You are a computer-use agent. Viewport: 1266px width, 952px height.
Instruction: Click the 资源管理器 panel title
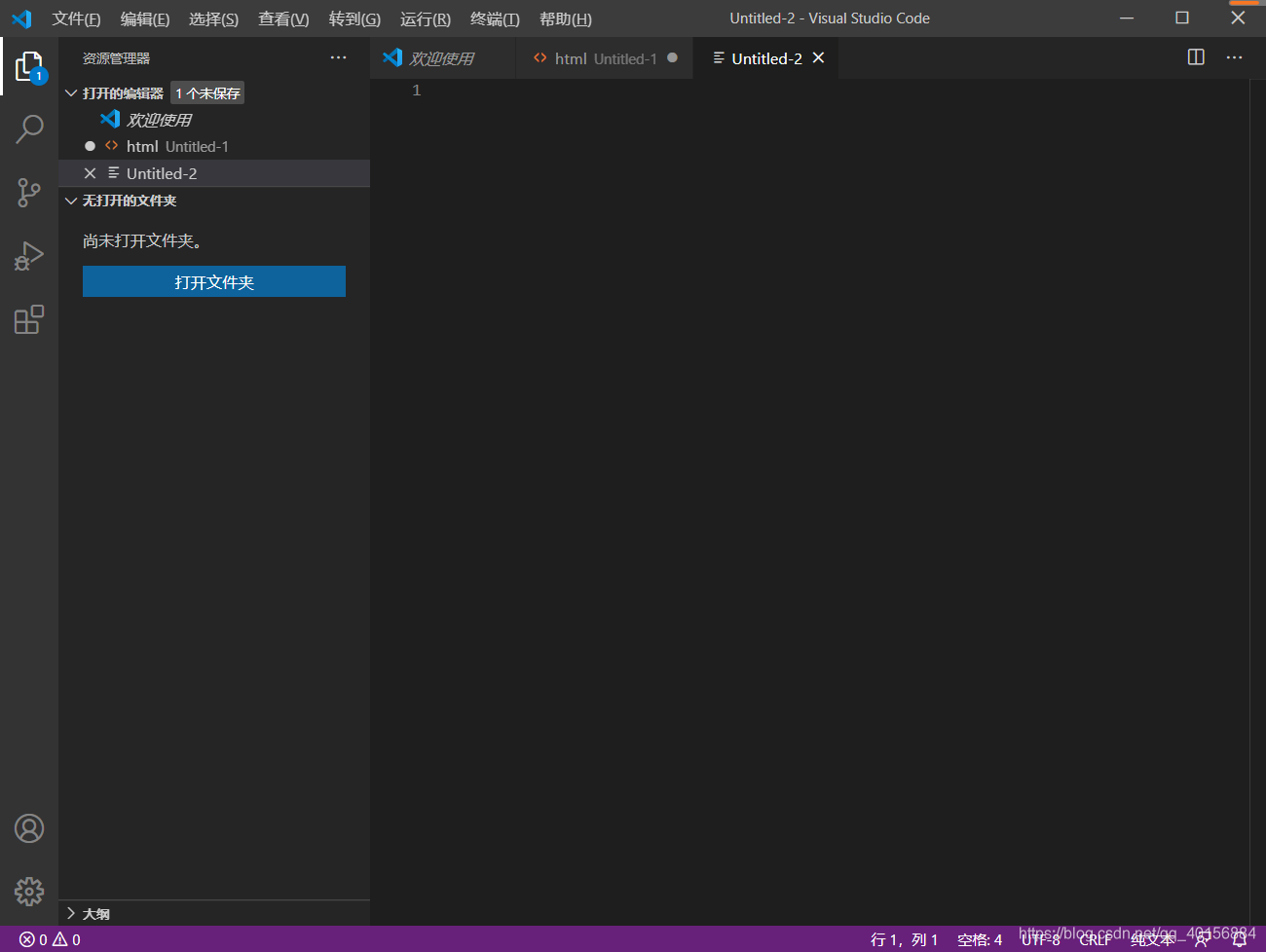click(116, 58)
